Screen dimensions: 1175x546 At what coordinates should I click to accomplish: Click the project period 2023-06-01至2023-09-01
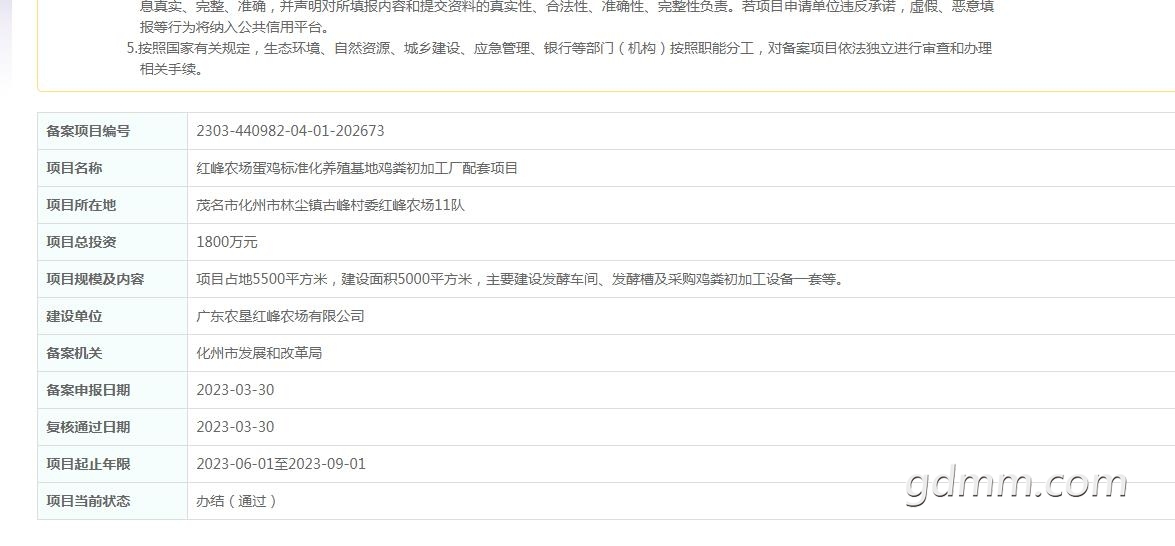(281, 464)
